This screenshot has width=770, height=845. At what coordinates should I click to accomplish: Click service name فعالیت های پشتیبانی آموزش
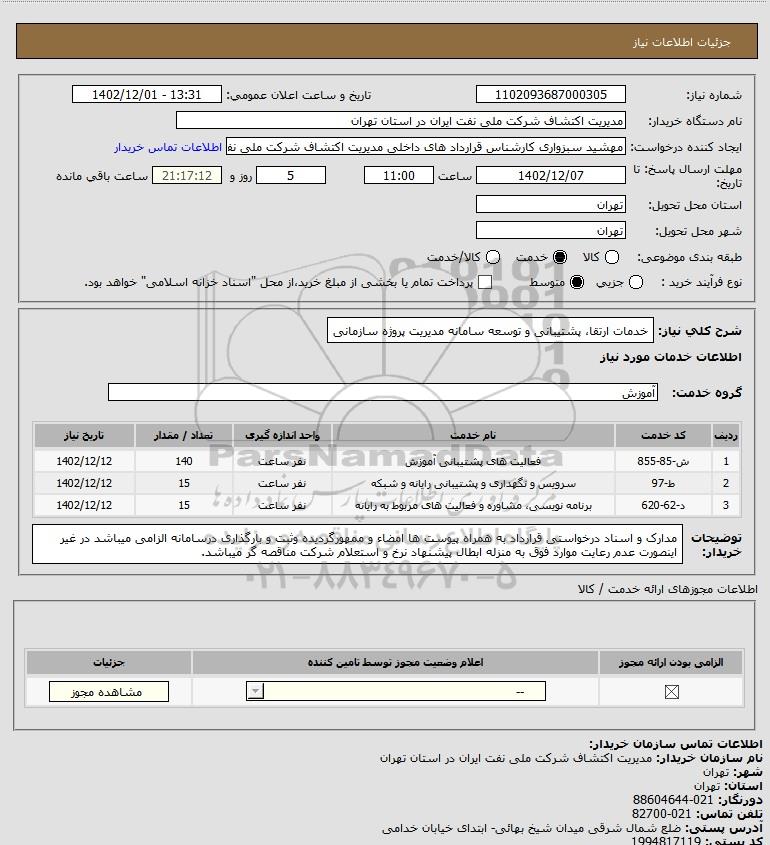point(473,461)
